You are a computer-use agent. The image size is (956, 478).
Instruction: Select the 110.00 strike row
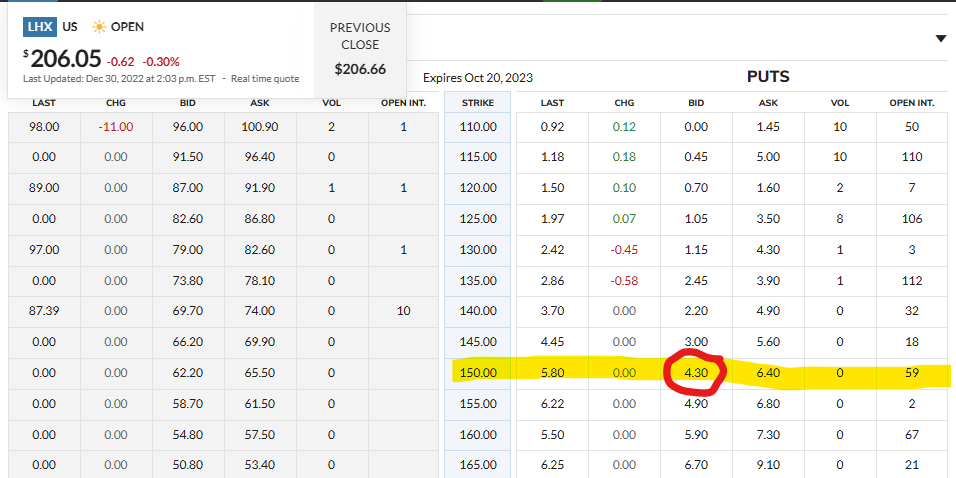click(x=477, y=127)
